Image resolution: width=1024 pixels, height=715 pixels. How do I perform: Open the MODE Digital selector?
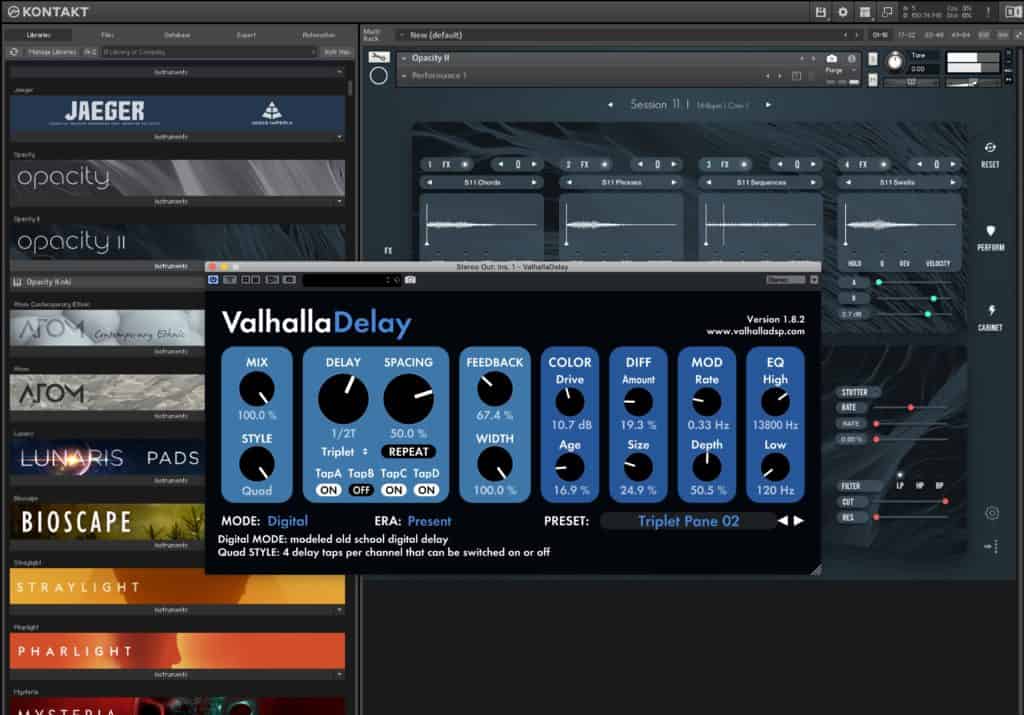(x=287, y=520)
